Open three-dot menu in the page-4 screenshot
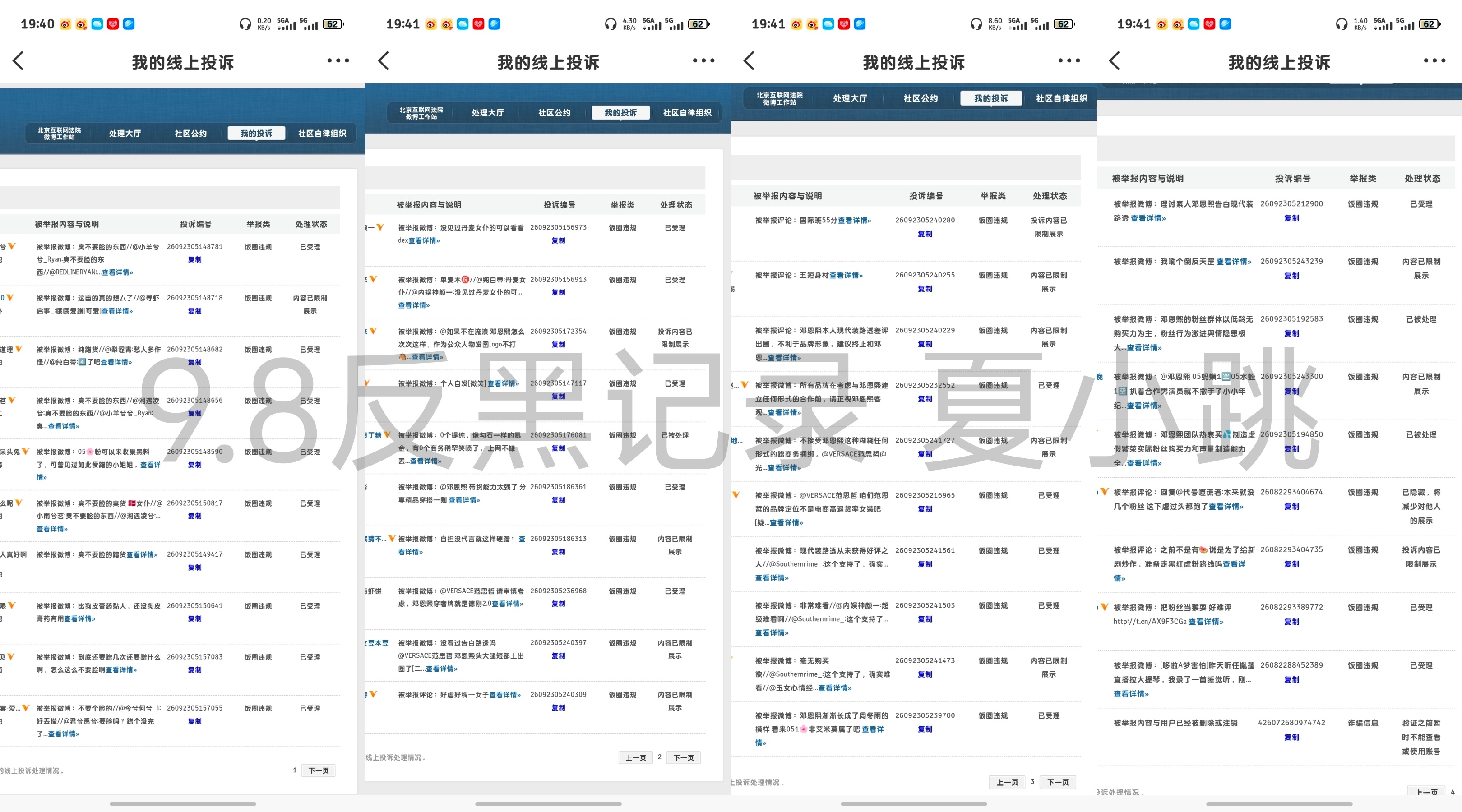The width and height of the screenshot is (1462, 812). pos(1435,61)
